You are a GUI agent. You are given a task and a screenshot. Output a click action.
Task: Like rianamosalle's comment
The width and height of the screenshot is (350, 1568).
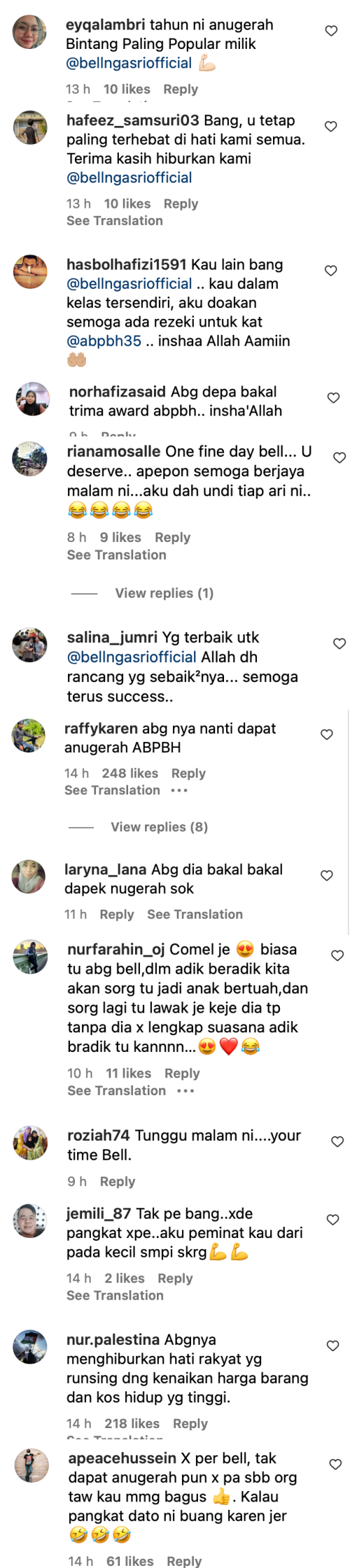click(x=339, y=458)
